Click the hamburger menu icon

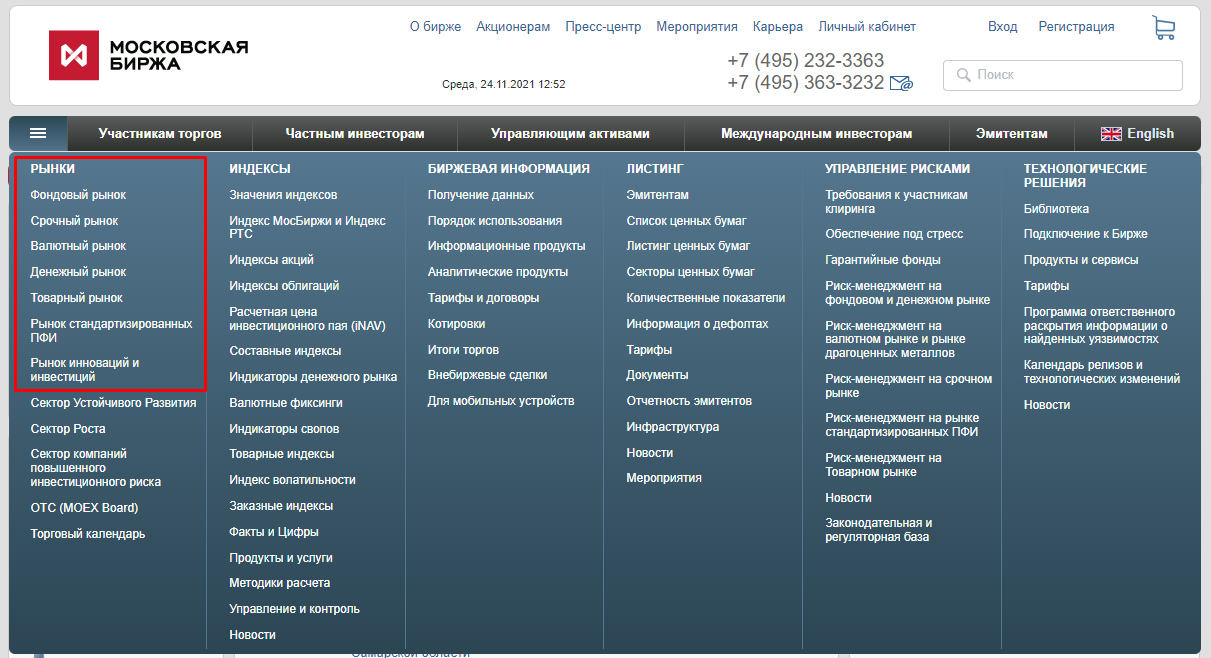38,133
